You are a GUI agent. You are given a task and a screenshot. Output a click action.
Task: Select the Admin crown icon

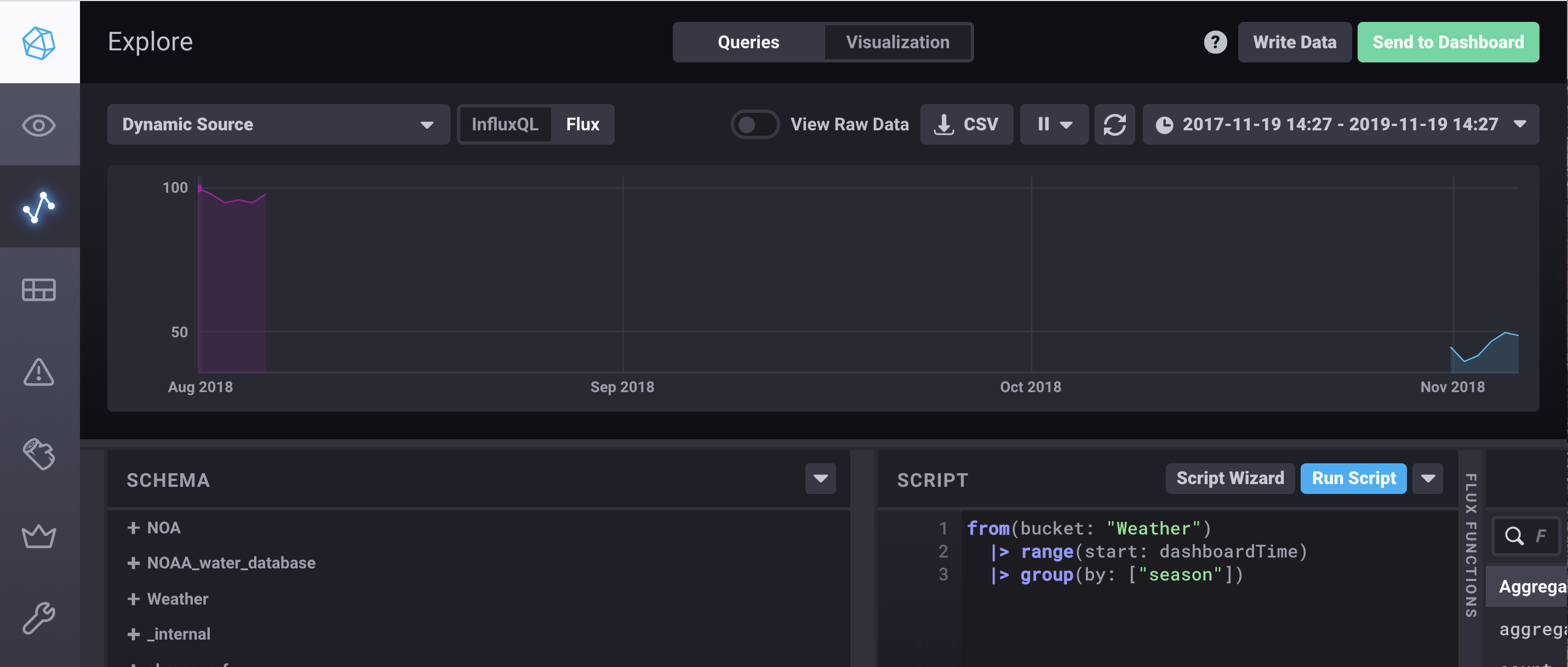click(38, 536)
